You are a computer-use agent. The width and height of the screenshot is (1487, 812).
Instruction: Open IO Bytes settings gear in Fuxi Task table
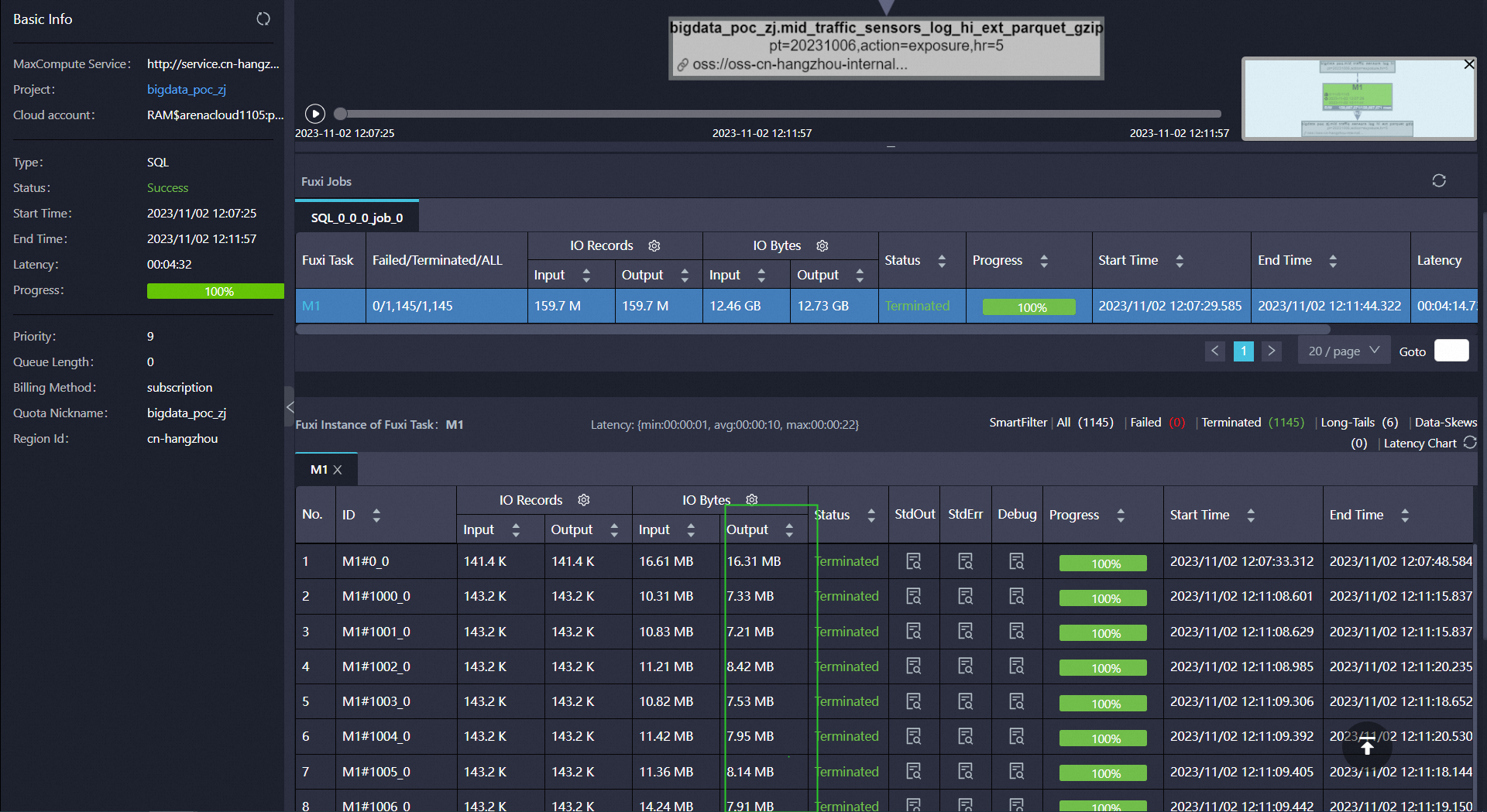(822, 245)
